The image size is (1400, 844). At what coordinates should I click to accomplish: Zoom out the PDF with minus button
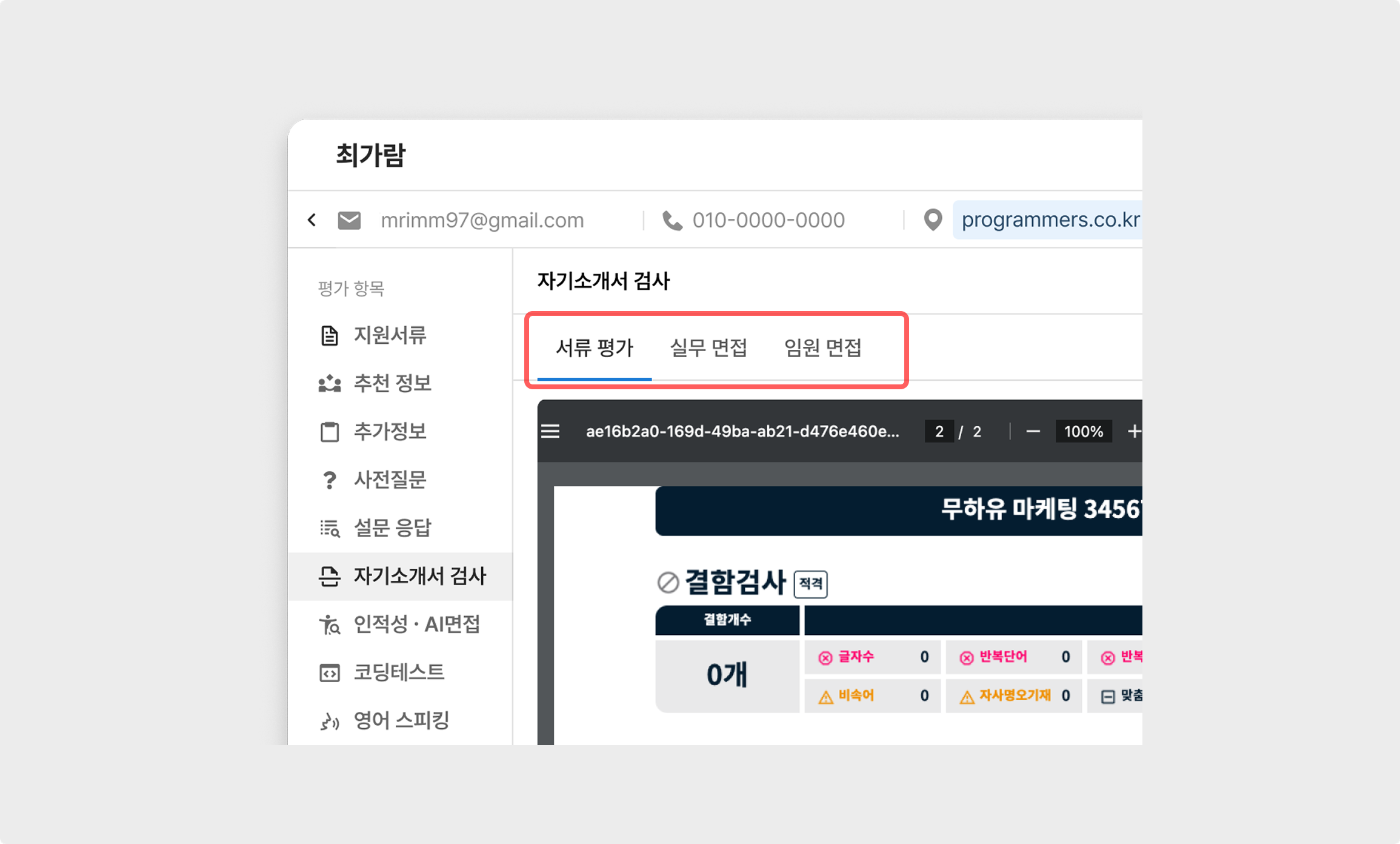point(1033,432)
